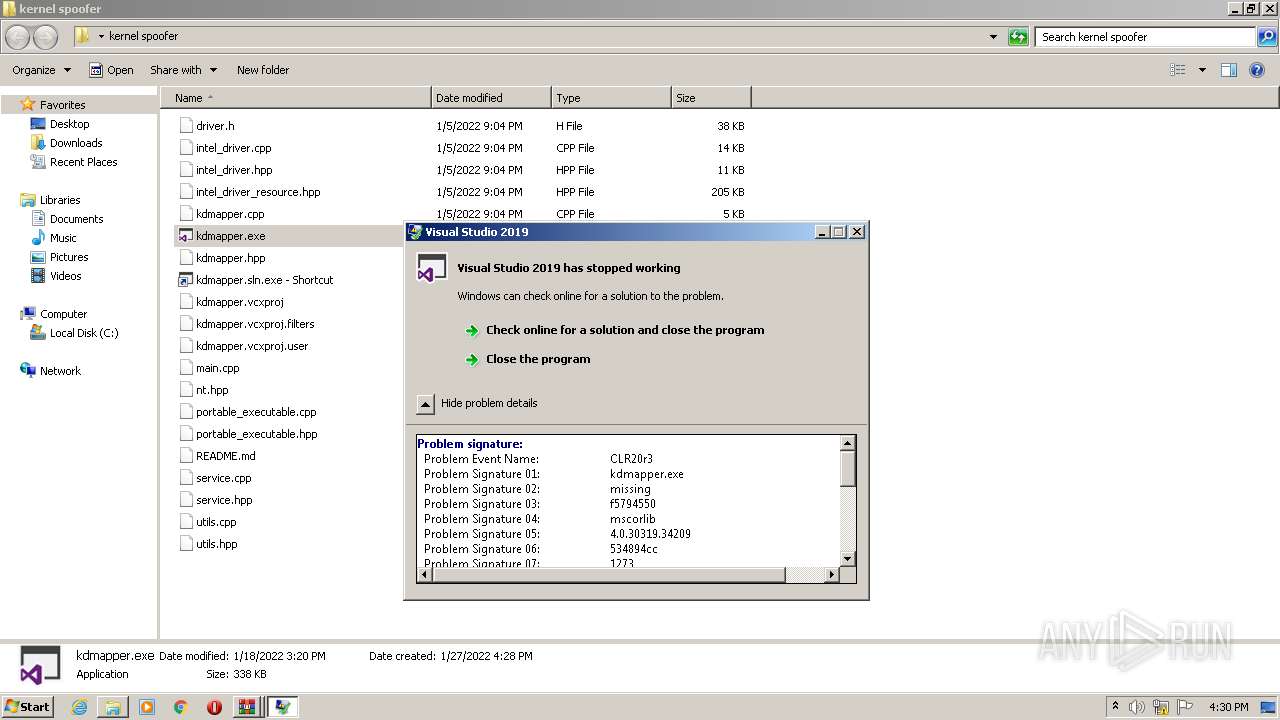Screen dimensions: 1280x720
Task: Click the 4:30 PM clock
Action: 1228,707
